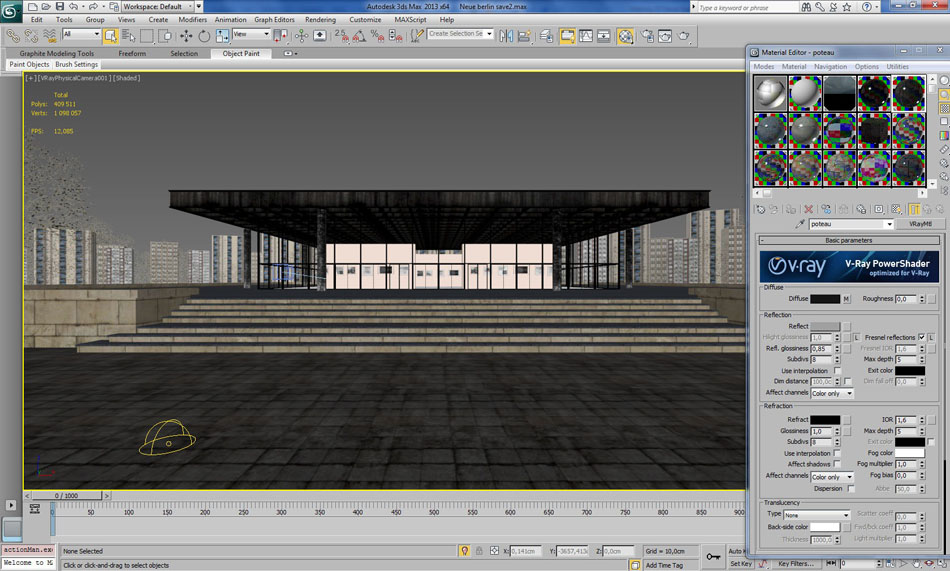Click the red X reset material icon

point(808,210)
